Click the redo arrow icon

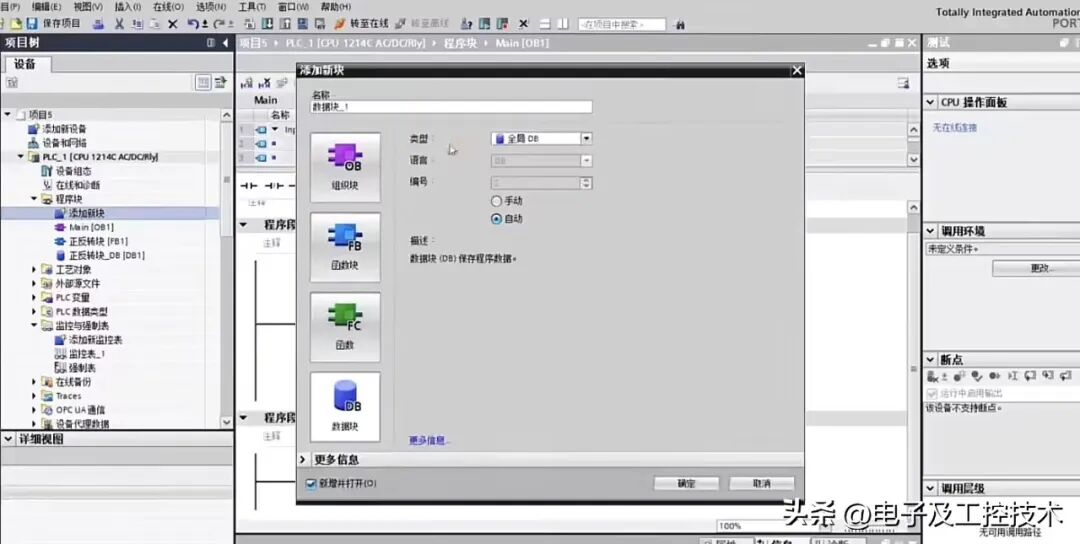[x=219, y=24]
